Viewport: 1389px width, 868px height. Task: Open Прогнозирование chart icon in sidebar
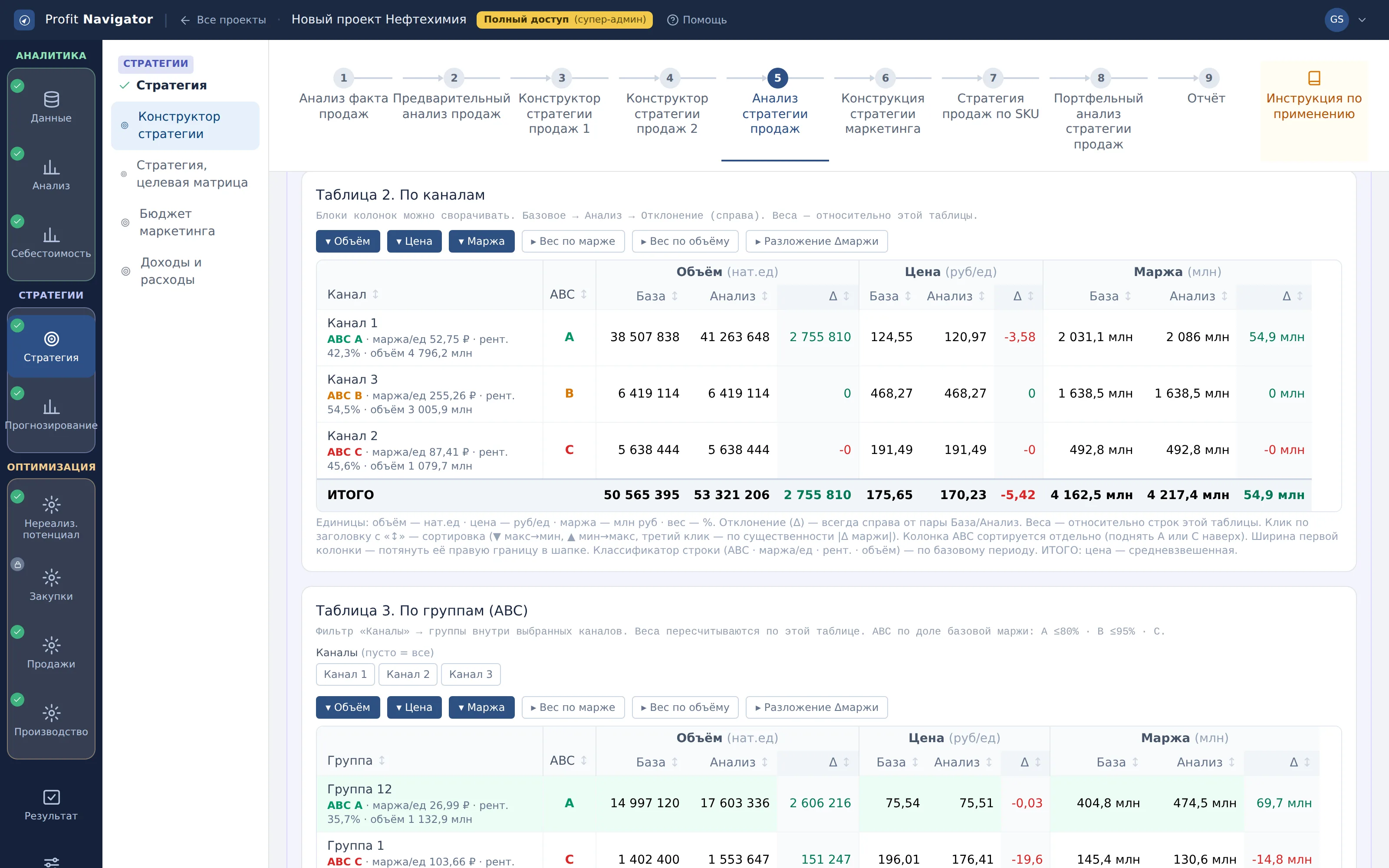pyautogui.click(x=51, y=407)
